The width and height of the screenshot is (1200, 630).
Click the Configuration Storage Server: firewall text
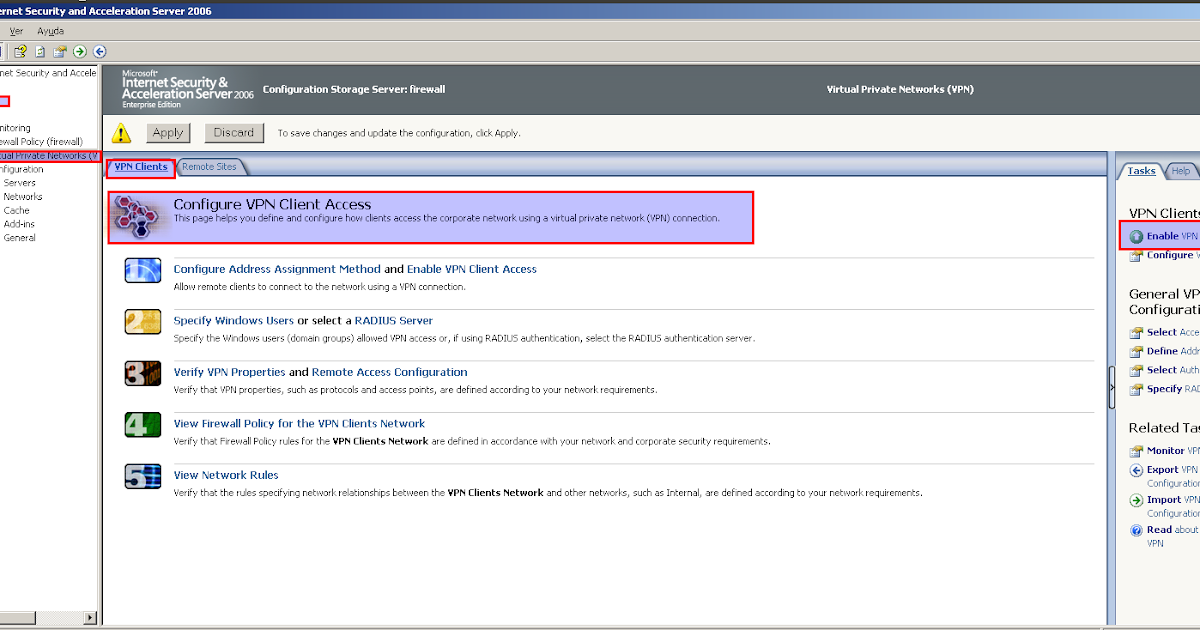[354, 89]
